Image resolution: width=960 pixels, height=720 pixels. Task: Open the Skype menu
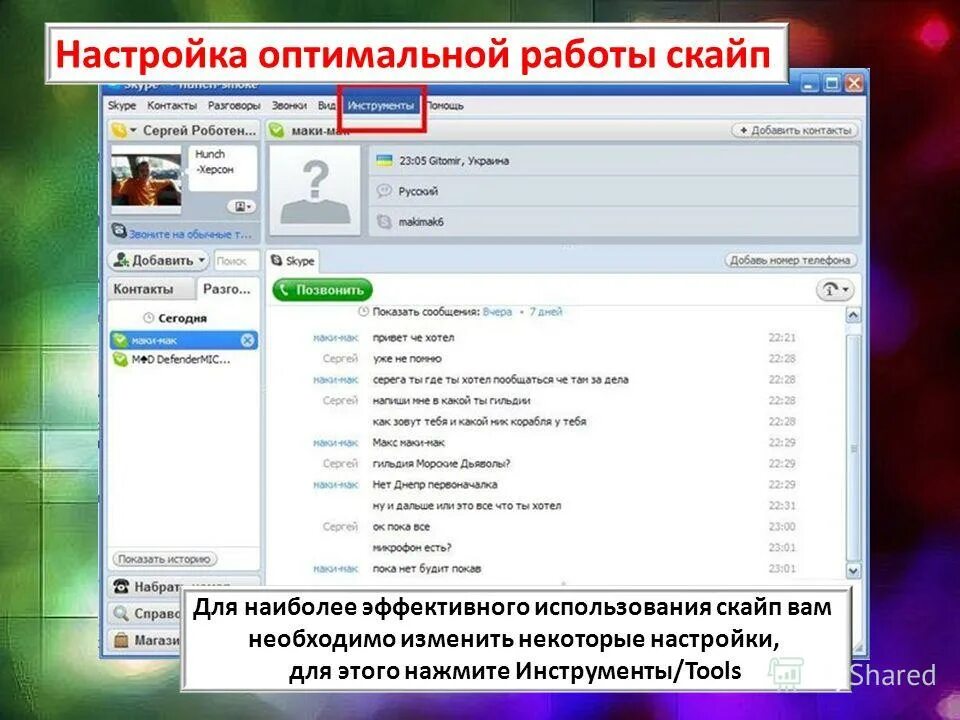click(x=122, y=106)
